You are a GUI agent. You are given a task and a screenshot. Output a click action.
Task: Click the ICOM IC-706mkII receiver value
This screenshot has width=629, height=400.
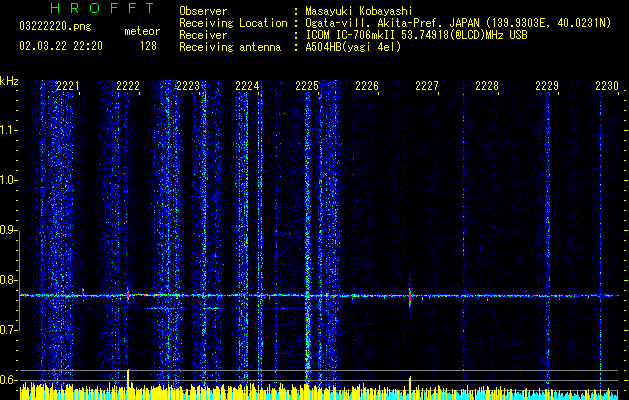pyautogui.click(x=416, y=35)
